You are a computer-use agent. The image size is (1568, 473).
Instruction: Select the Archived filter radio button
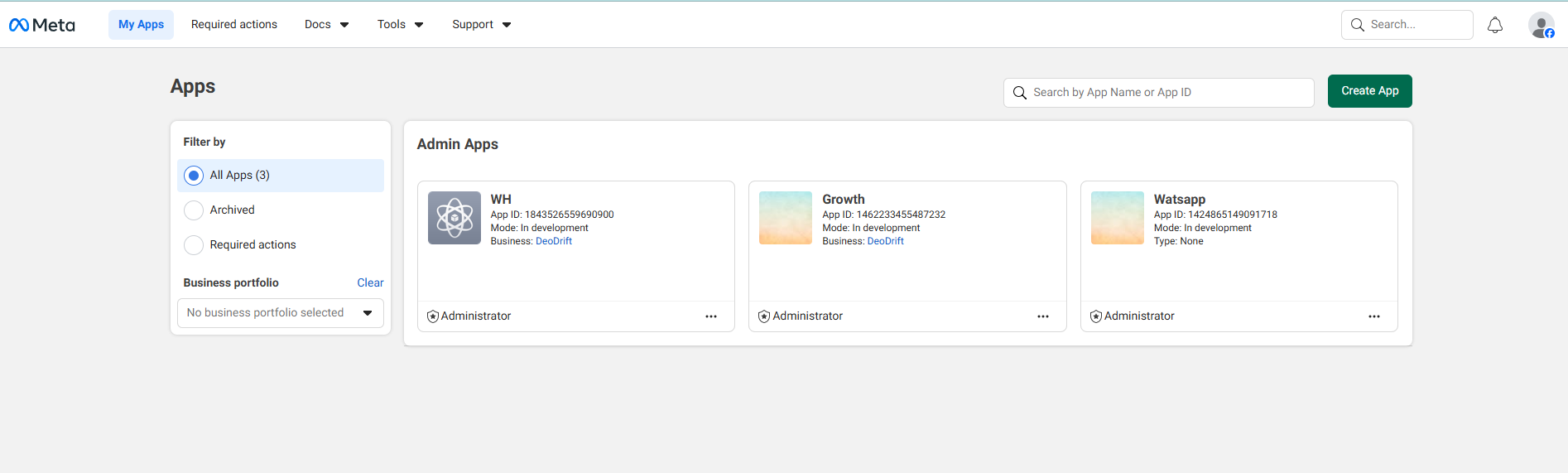(x=194, y=210)
